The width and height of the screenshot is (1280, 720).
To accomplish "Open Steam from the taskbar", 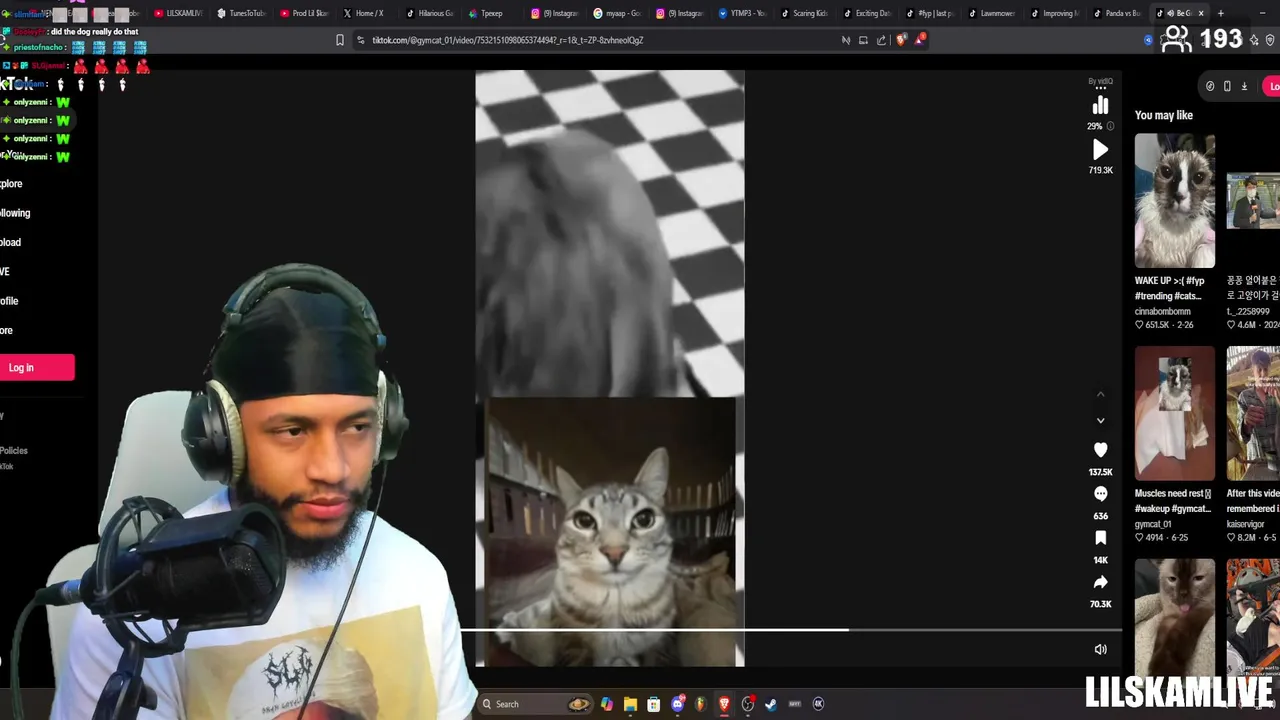I will pyautogui.click(x=771, y=704).
